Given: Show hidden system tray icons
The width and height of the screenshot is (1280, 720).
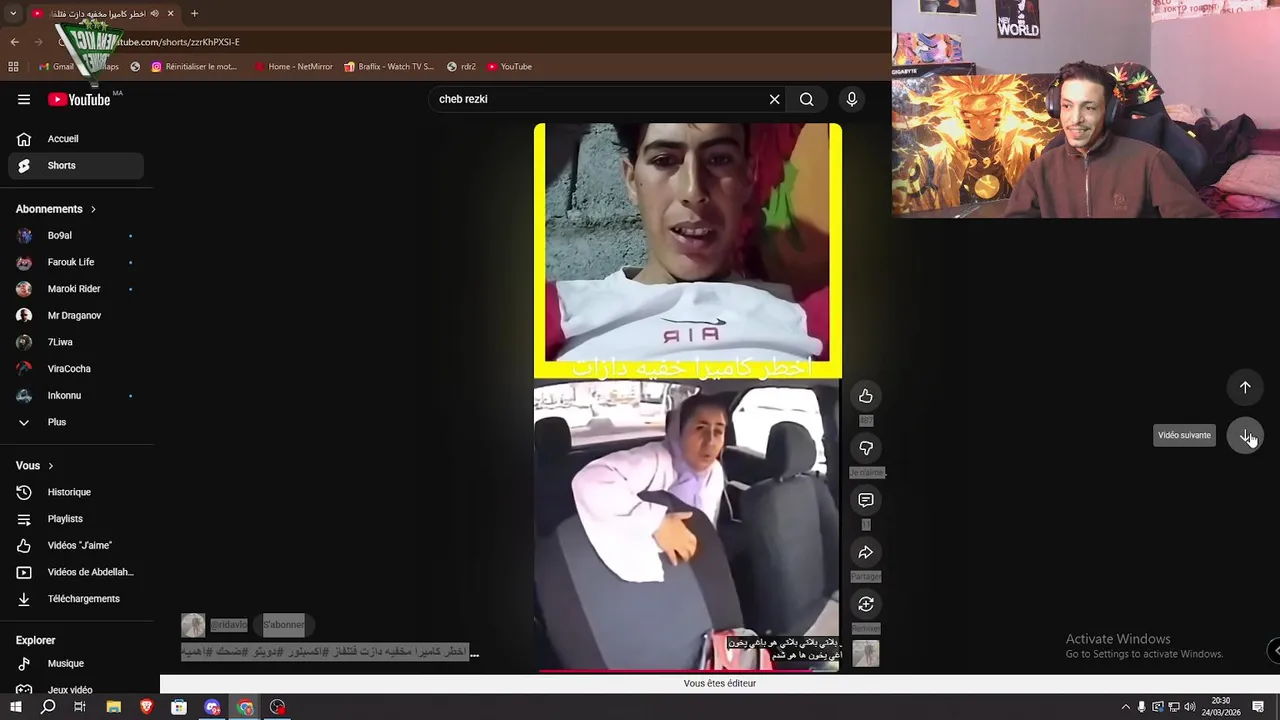Looking at the screenshot, I should 1125,707.
